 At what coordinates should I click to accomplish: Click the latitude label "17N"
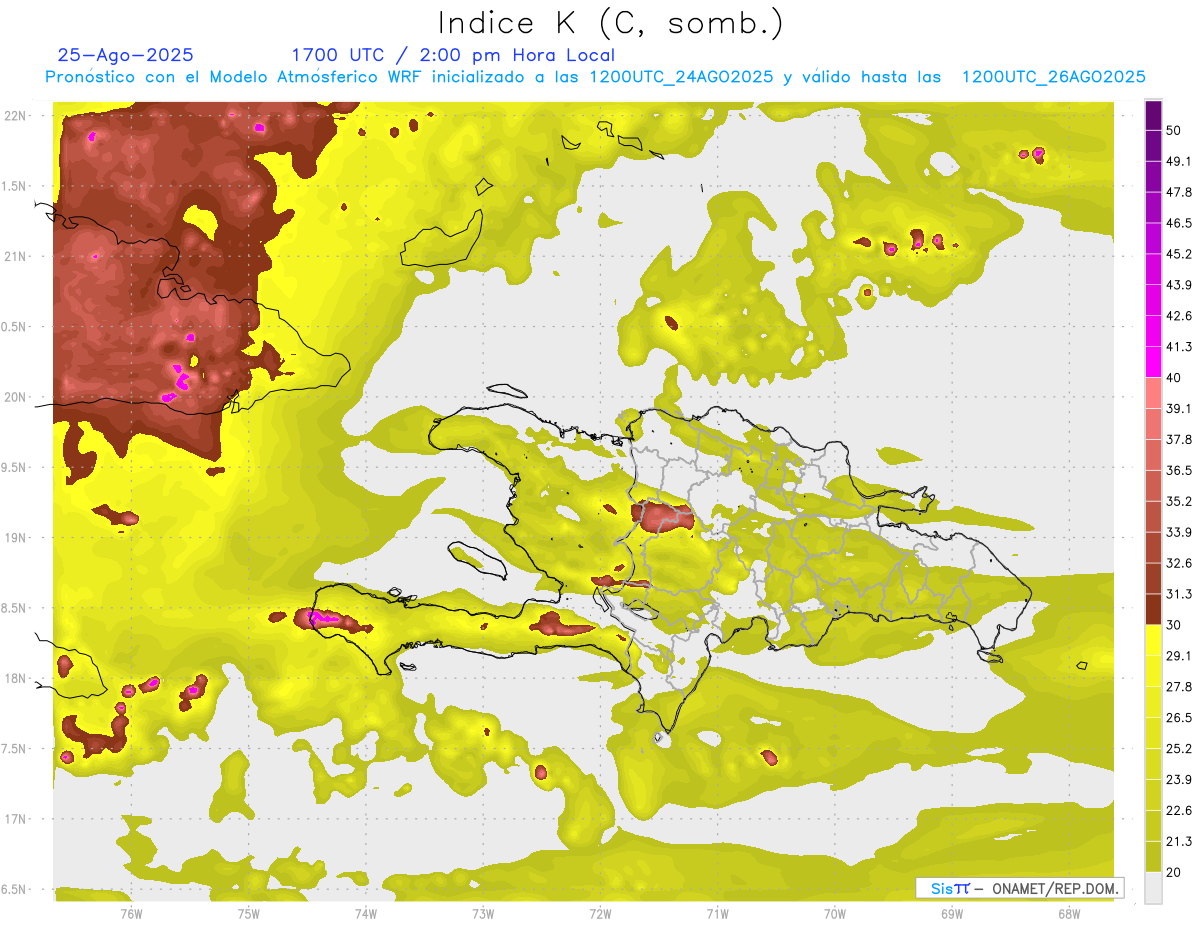click(17, 819)
